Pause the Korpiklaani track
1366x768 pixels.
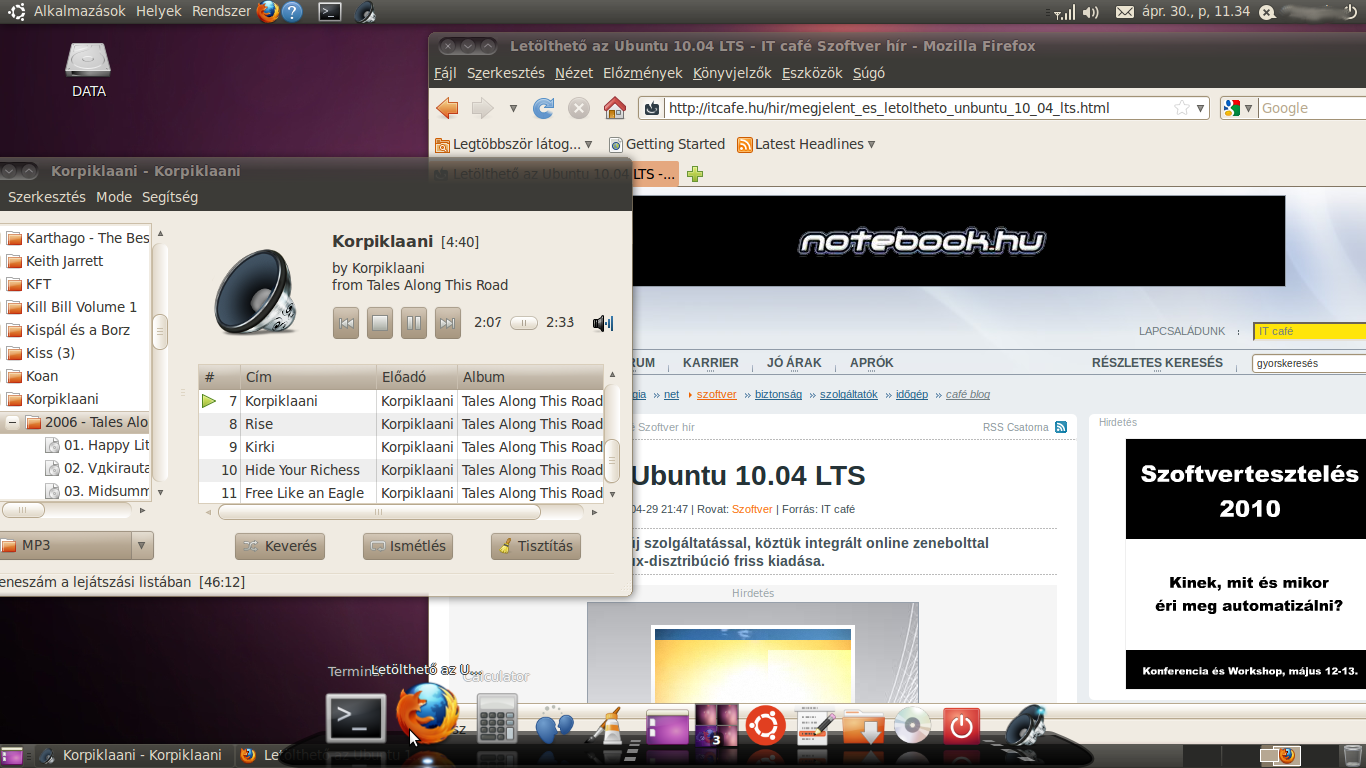pyautogui.click(x=413, y=323)
